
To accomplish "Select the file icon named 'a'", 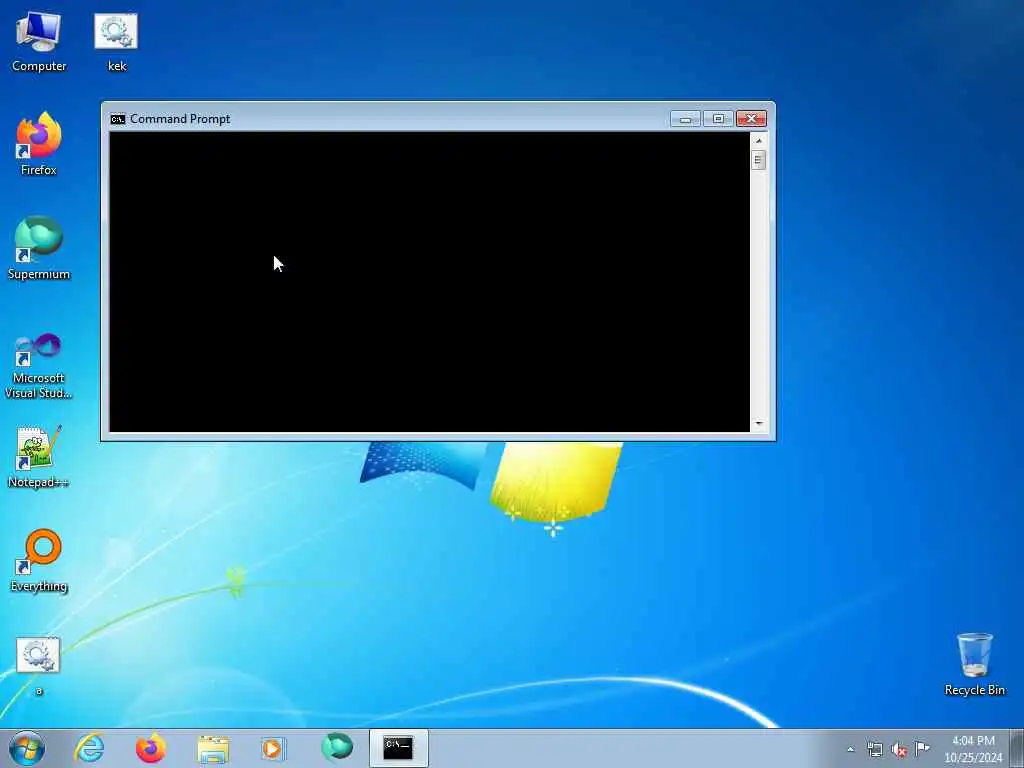I will (38, 666).
